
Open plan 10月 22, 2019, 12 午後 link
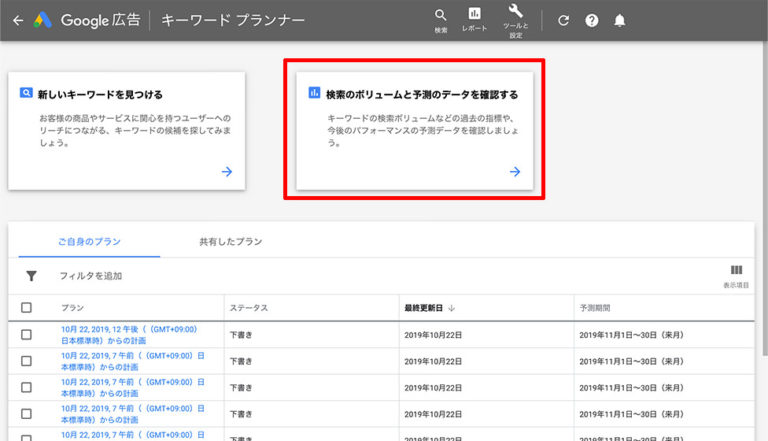tap(129, 335)
